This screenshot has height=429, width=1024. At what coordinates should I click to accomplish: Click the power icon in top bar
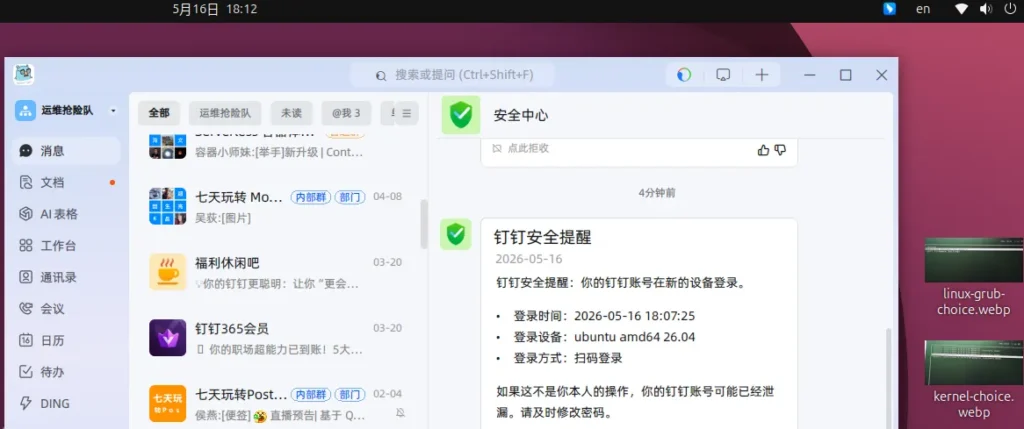(x=1010, y=9)
